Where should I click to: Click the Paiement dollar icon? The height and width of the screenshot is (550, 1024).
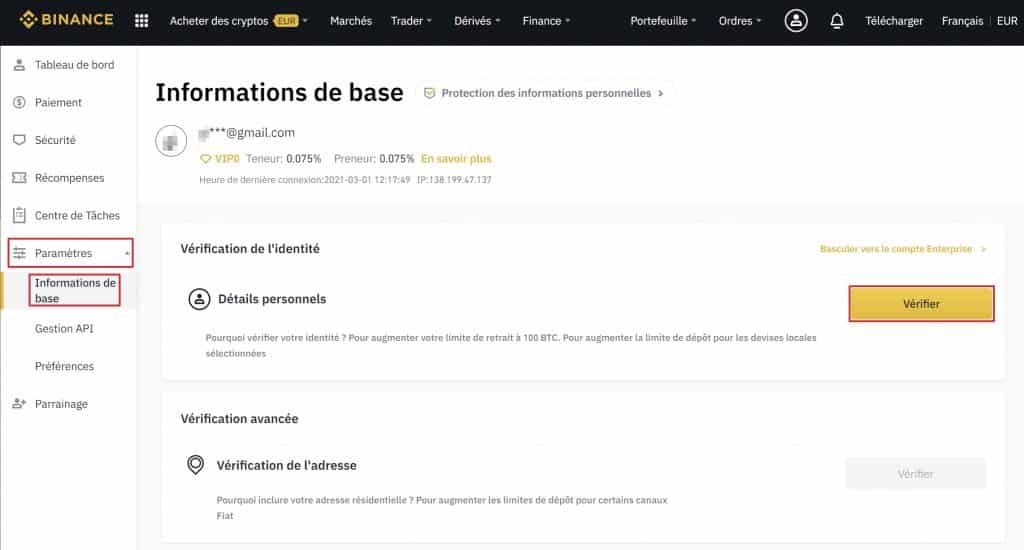click(x=19, y=103)
